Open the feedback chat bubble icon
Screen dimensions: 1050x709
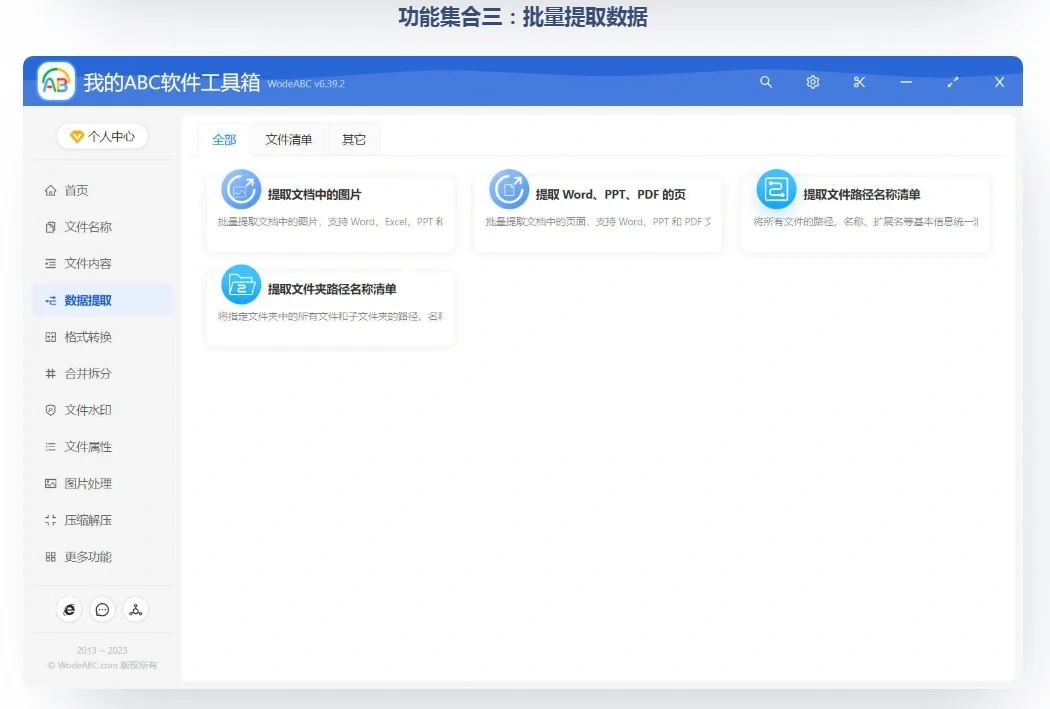pos(102,609)
